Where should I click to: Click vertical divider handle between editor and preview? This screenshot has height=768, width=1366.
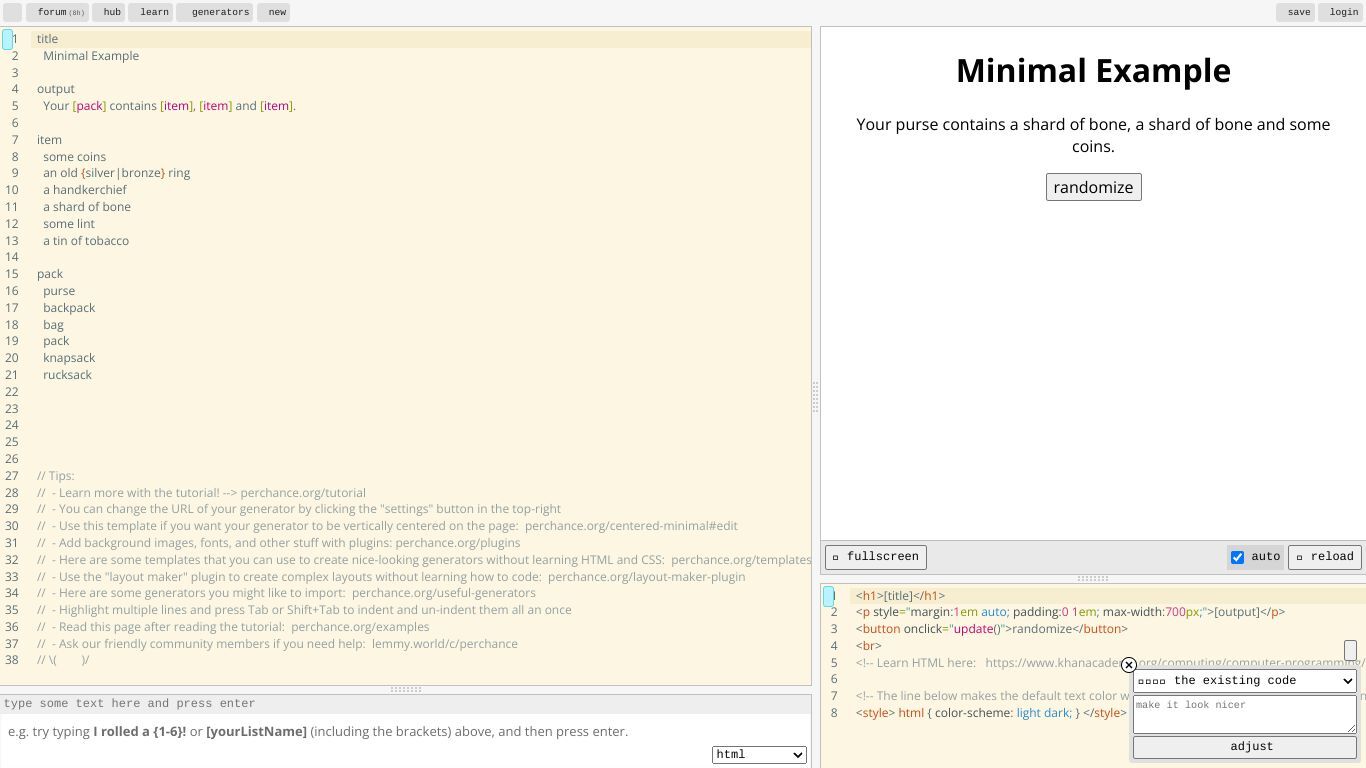click(x=815, y=397)
